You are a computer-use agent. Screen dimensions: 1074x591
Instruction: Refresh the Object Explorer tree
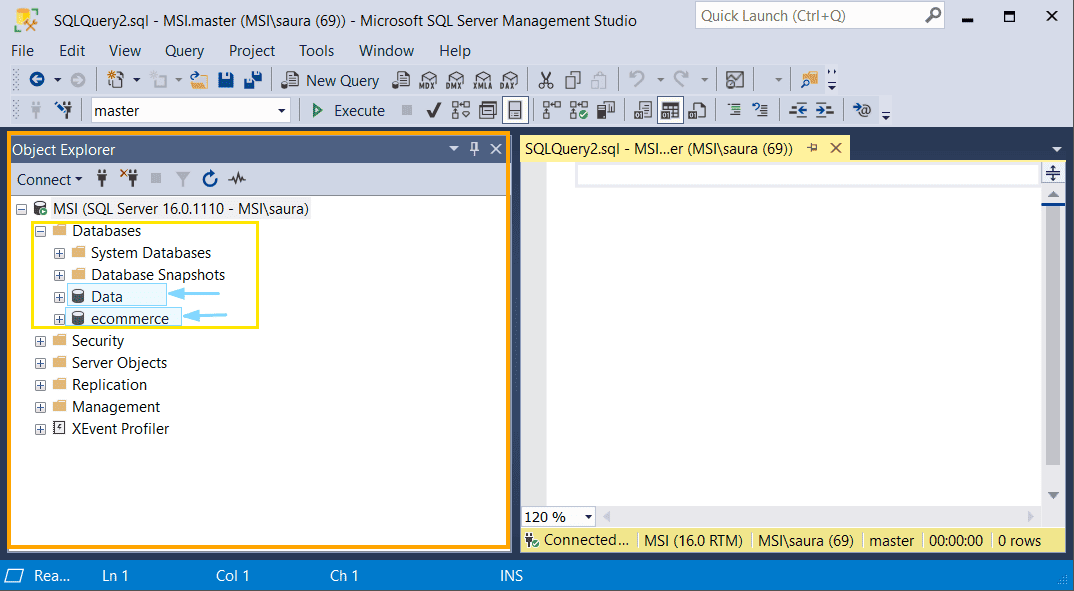(210, 178)
